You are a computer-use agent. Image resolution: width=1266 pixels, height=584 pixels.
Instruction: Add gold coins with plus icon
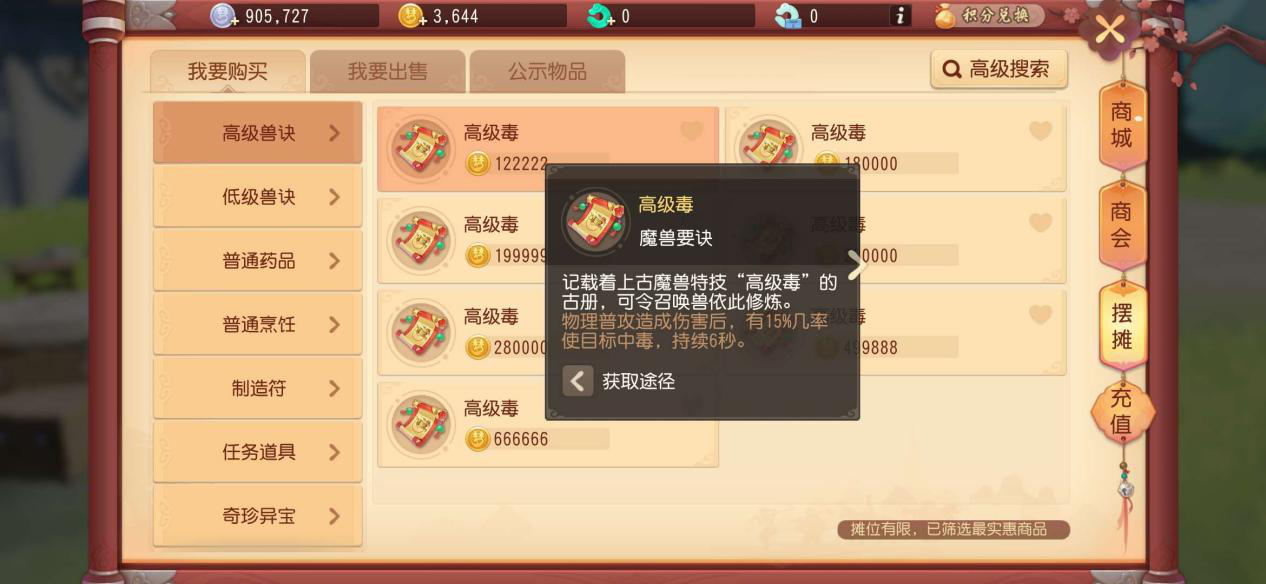[x=412, y=16]
